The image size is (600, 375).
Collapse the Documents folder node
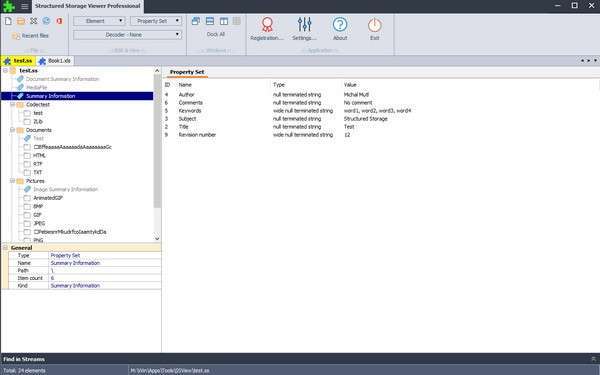point(12,130)
